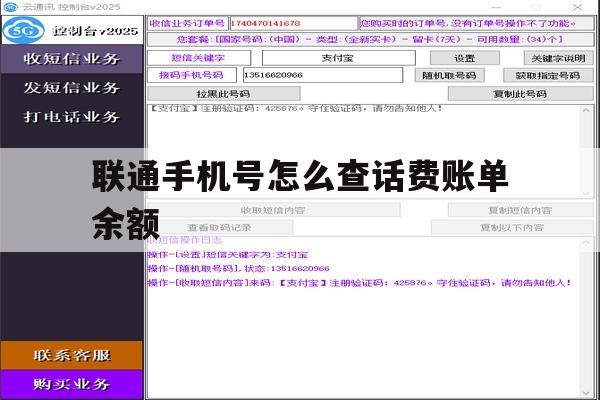This screenshot has height=400, width=600.
Task: Click the 您套餐 package info line
Action: (370, 39)
